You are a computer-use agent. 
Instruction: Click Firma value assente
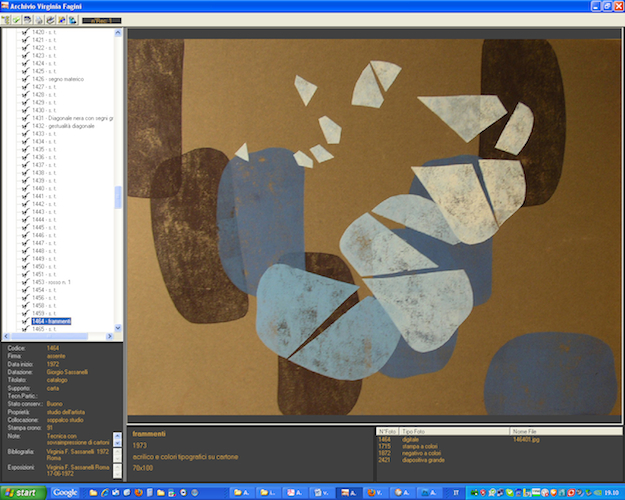56,356
